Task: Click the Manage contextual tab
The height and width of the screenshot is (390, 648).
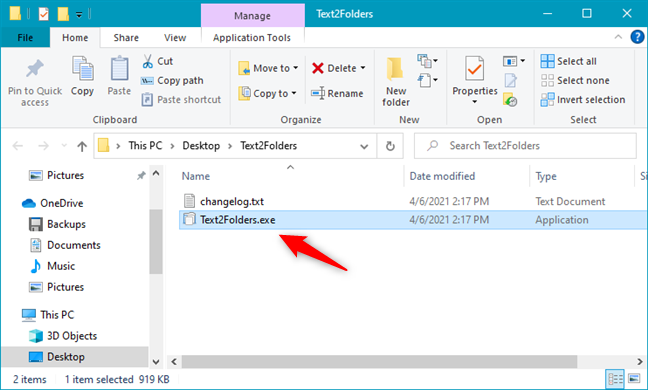Action: 253,16
